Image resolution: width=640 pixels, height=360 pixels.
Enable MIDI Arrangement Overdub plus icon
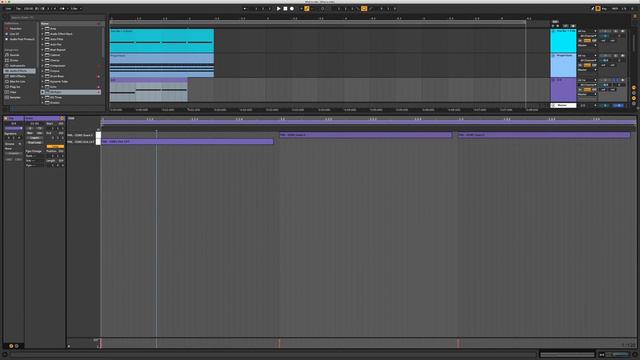coord(301,9)
